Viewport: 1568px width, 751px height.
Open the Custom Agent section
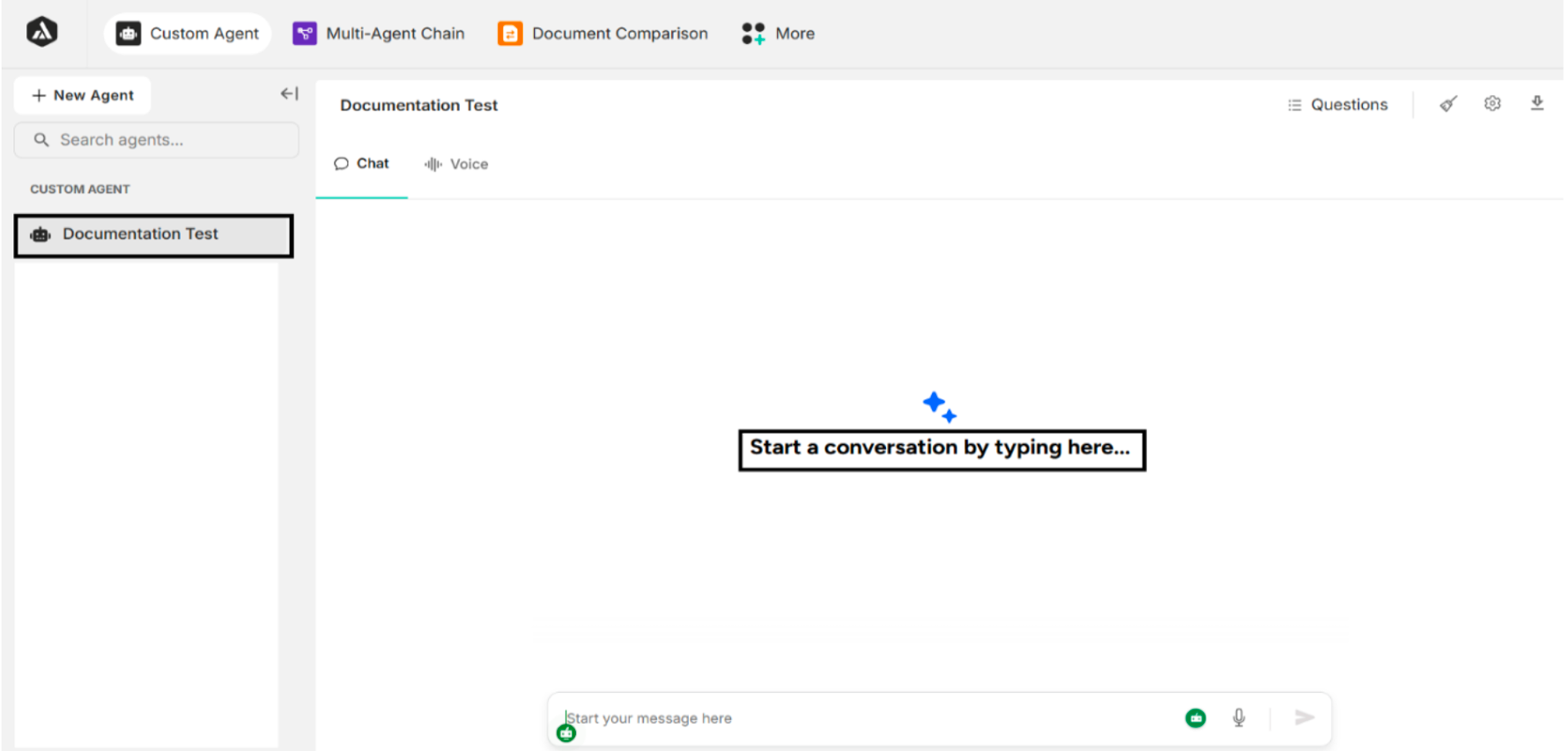click(188, 33)
